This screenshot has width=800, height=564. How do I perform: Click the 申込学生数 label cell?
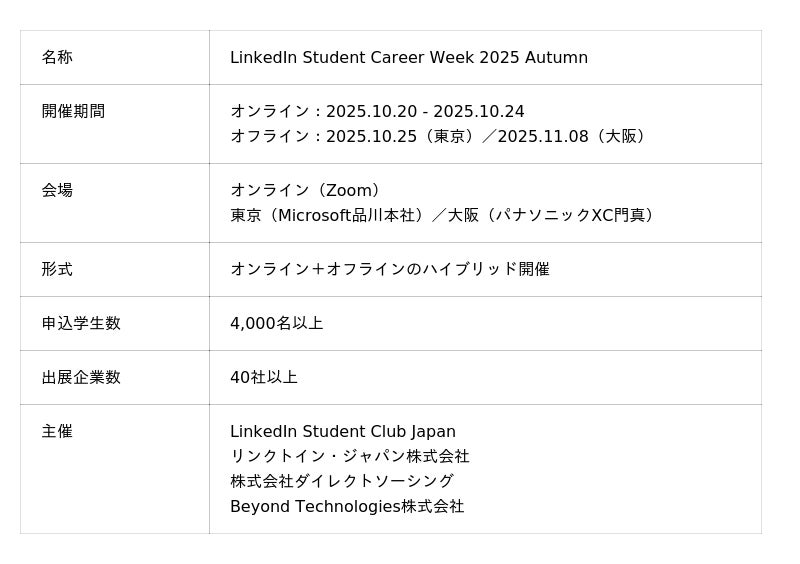(x=81, y=323)
